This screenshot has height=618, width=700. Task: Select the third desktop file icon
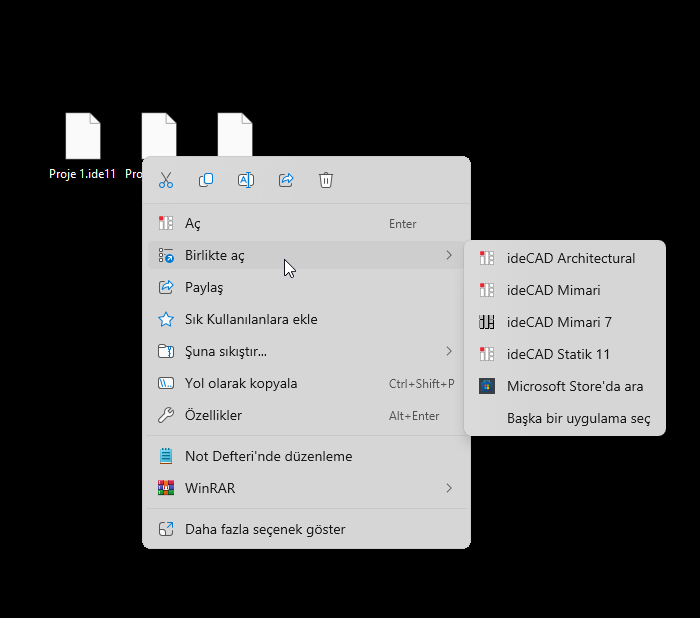pos(235,134)
